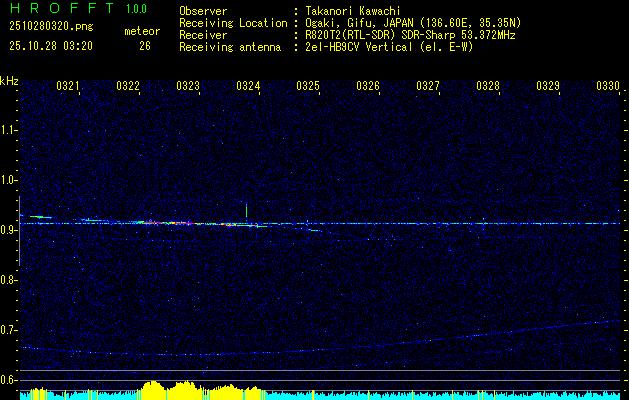Click the R820T2(RTL-SDR) receiver description
This screenshot has width=629, height=400.
tap(410, 35)
